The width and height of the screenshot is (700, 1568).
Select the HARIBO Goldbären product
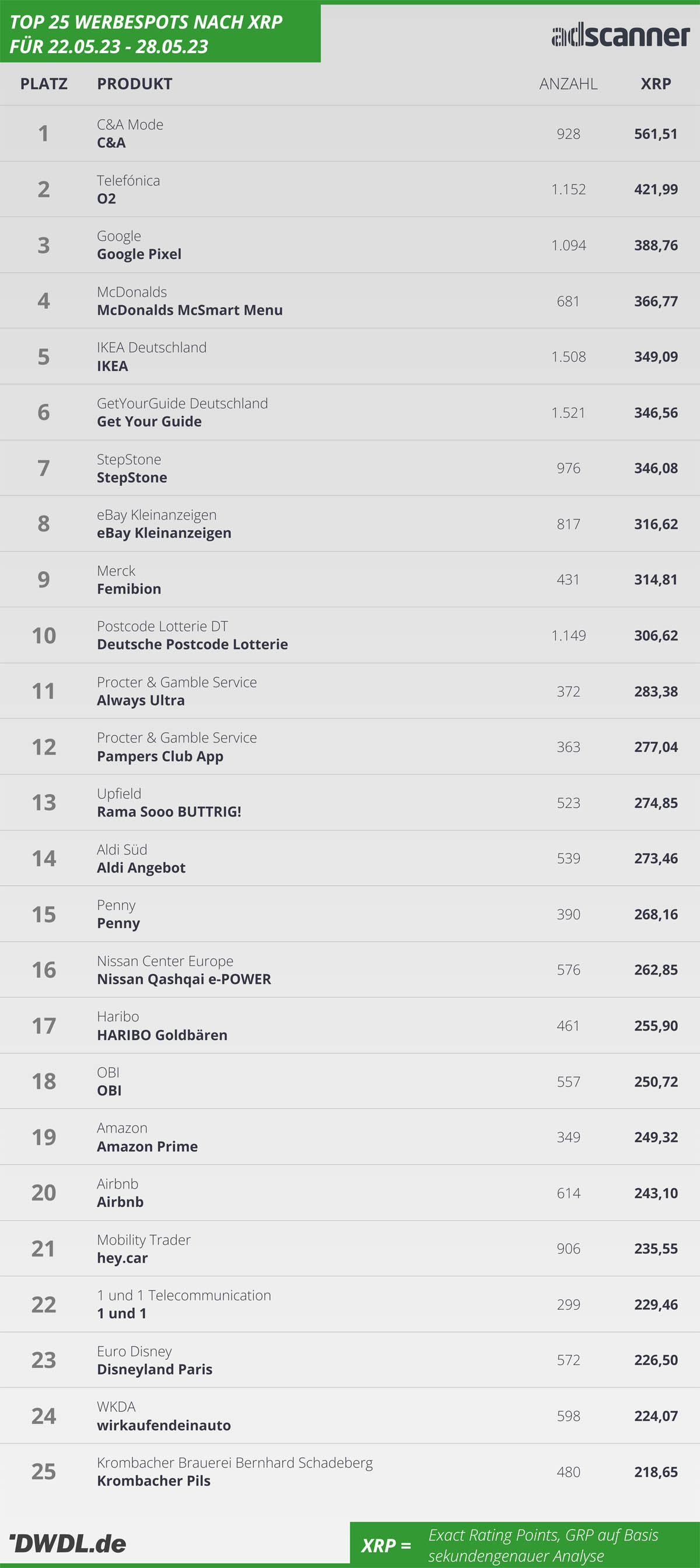pos(162,1035)
